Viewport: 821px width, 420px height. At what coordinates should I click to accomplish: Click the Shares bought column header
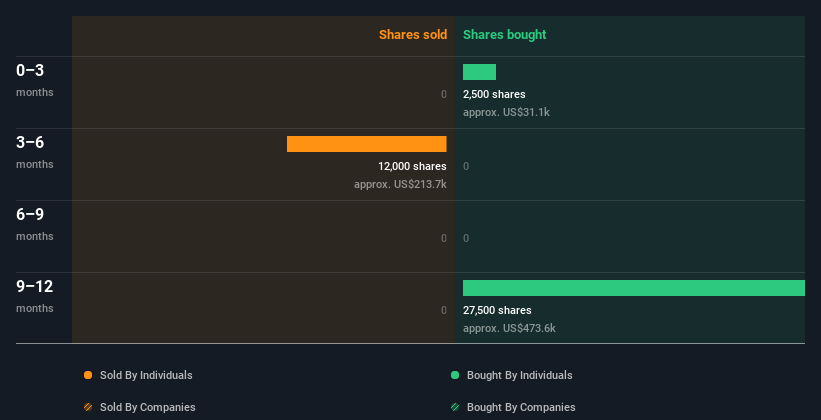click(x=505, y=35)
